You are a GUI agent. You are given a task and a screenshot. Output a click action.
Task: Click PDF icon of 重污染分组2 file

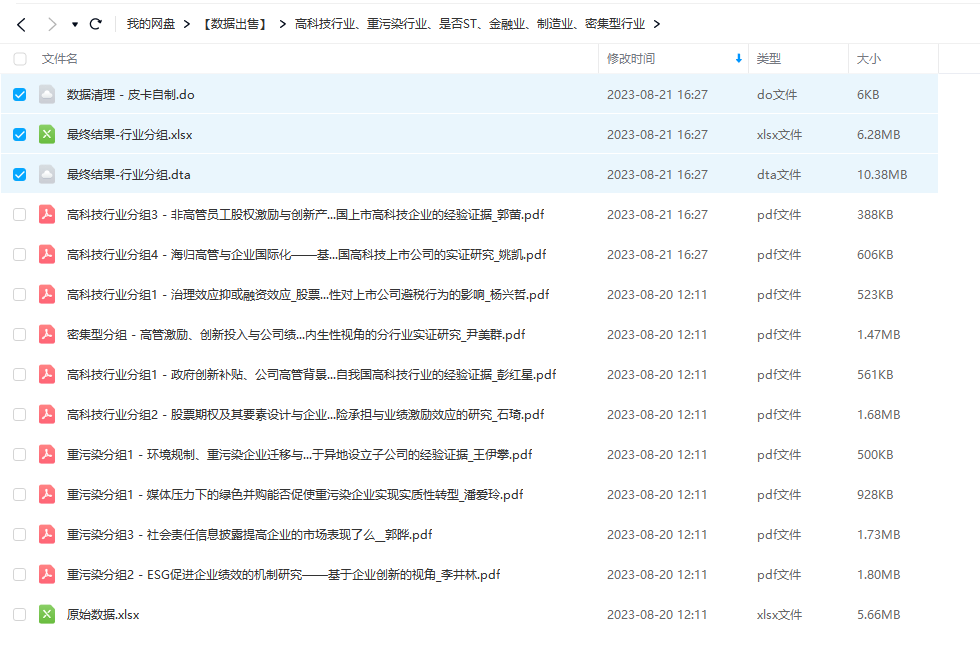[x=47, y=574]
